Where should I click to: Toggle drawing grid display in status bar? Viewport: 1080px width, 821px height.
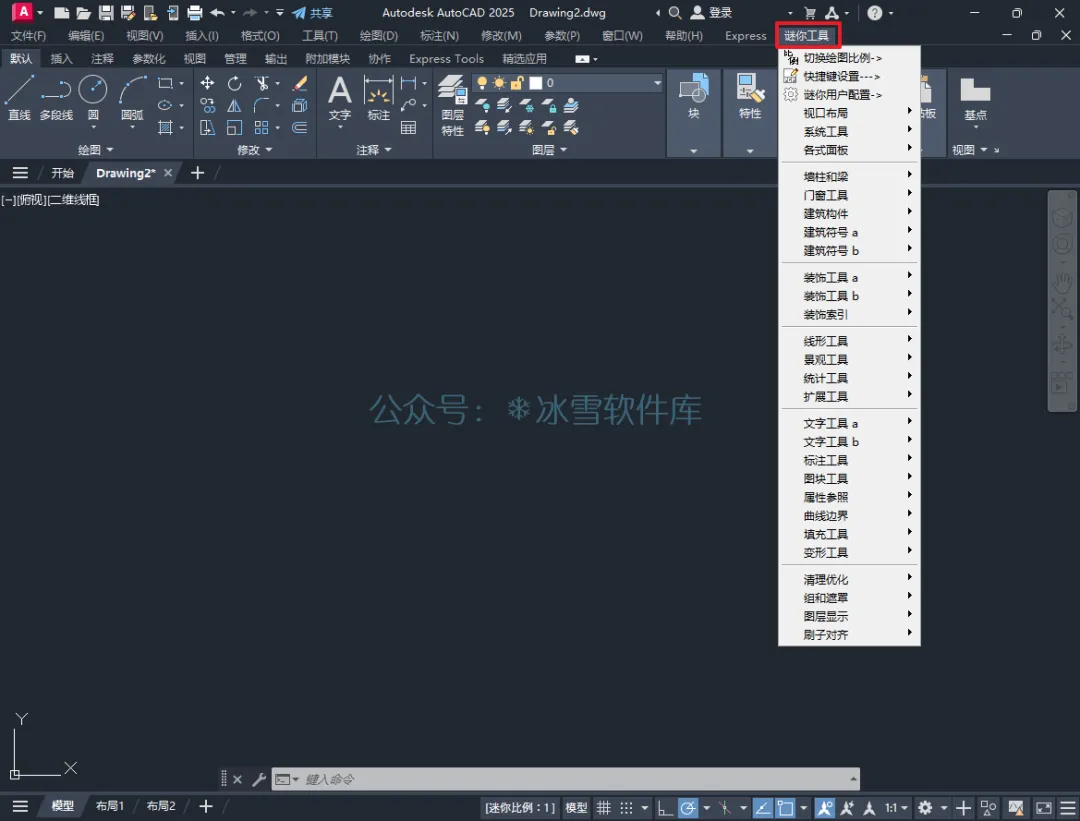(x=603, y=807)
